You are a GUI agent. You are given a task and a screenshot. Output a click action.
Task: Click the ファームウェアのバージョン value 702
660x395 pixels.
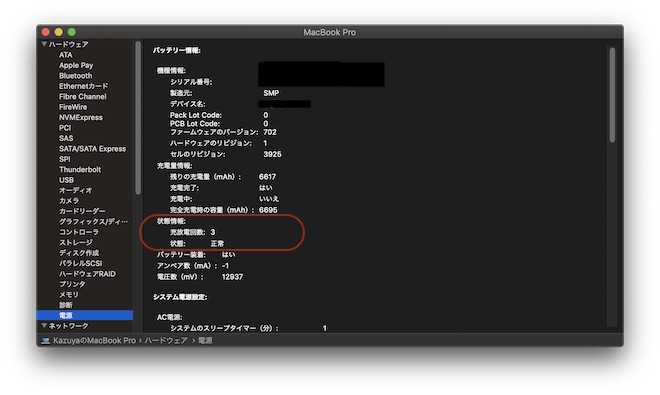tap(270, 132)
